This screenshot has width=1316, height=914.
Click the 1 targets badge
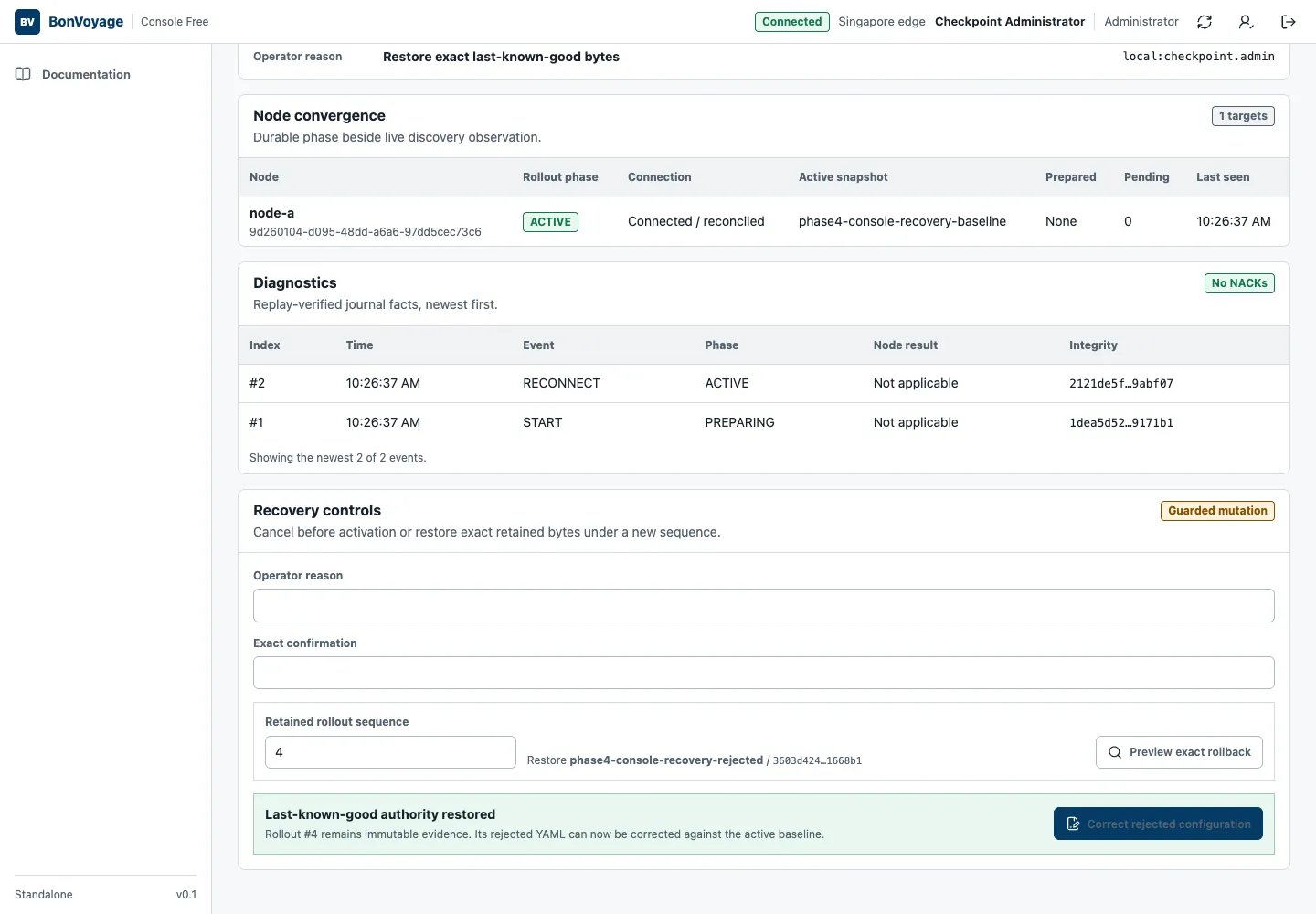pyautogui.click(x=1243, y=116)
